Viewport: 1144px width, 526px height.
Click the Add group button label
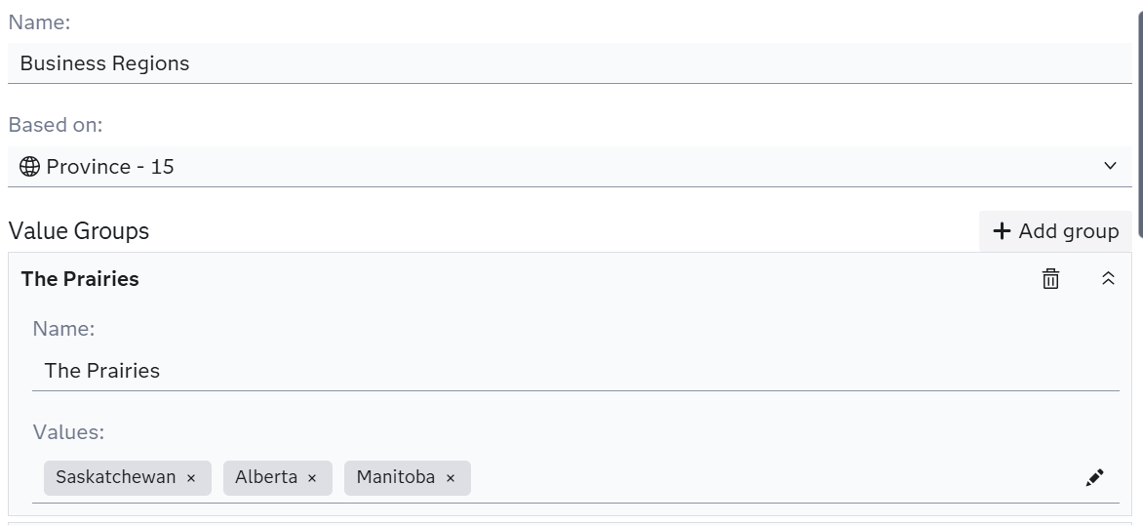coord(1068,231)
